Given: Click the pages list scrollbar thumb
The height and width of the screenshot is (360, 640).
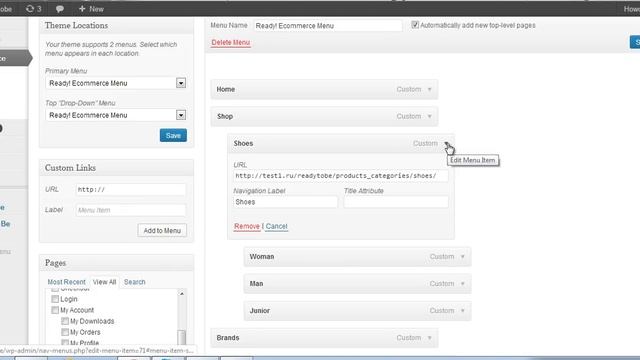Looking at the screenshot, I should pos(182,337).
